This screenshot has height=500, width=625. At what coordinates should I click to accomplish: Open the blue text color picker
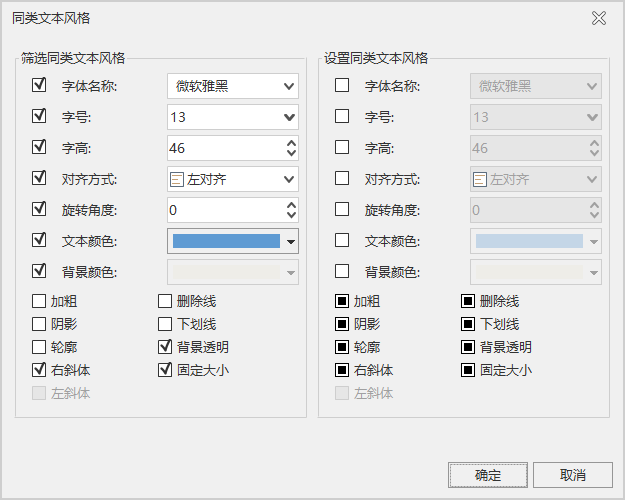point(291,241)
